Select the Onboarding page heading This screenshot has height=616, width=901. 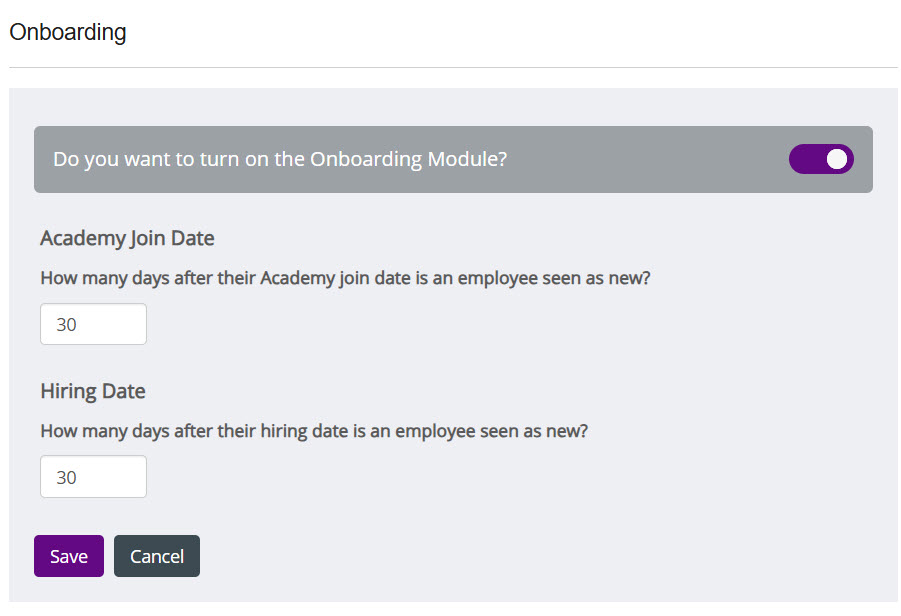click(x=67, y=32)
